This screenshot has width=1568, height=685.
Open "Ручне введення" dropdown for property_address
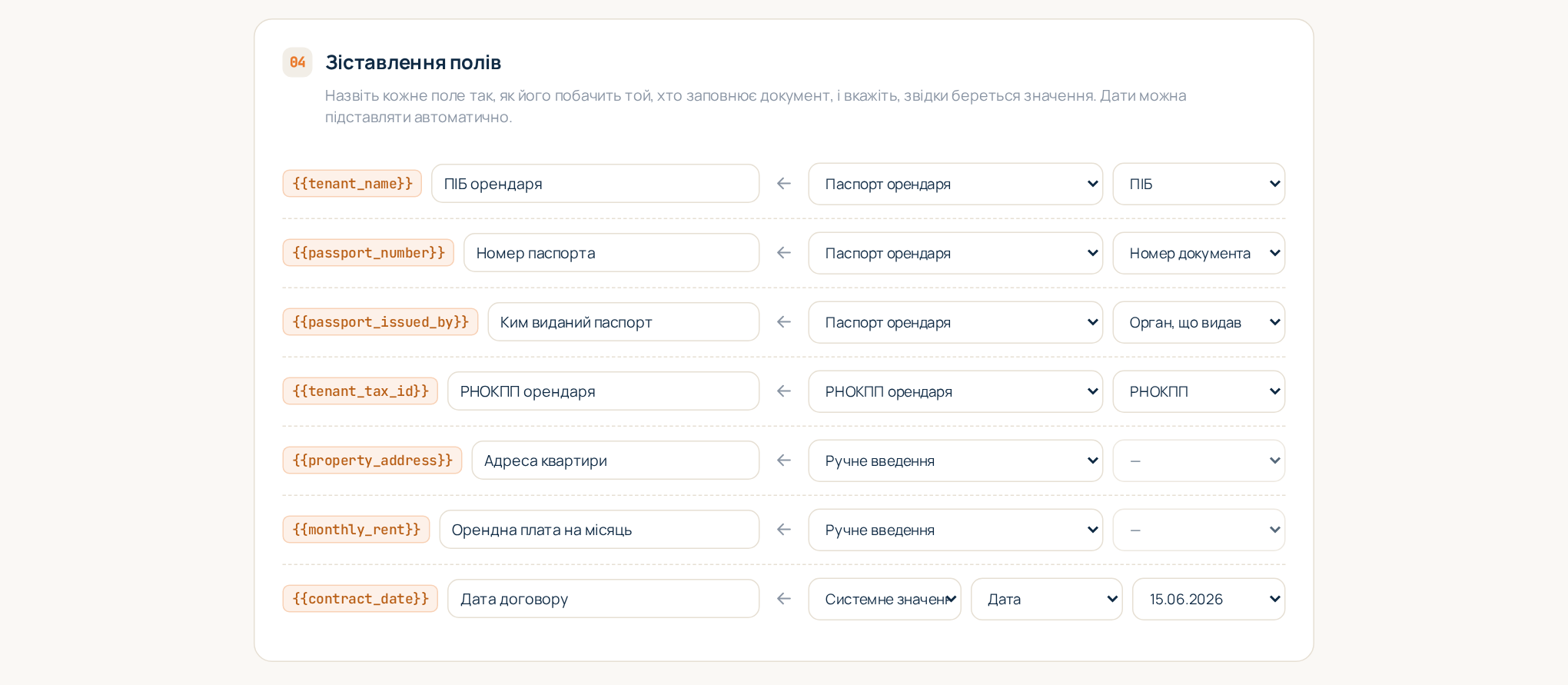(955, 461)
